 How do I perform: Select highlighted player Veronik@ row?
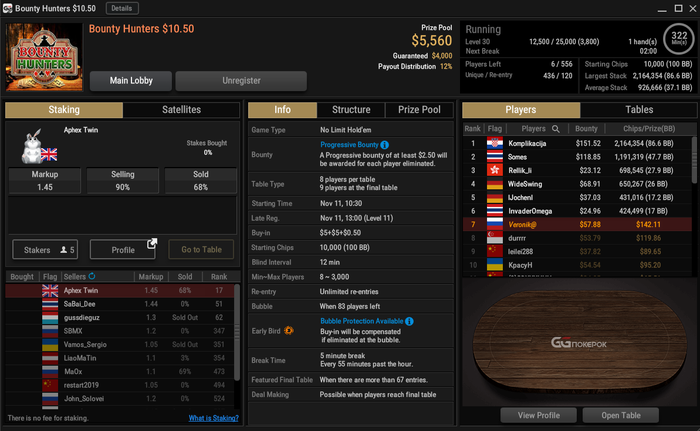click(x=577, y=224)
